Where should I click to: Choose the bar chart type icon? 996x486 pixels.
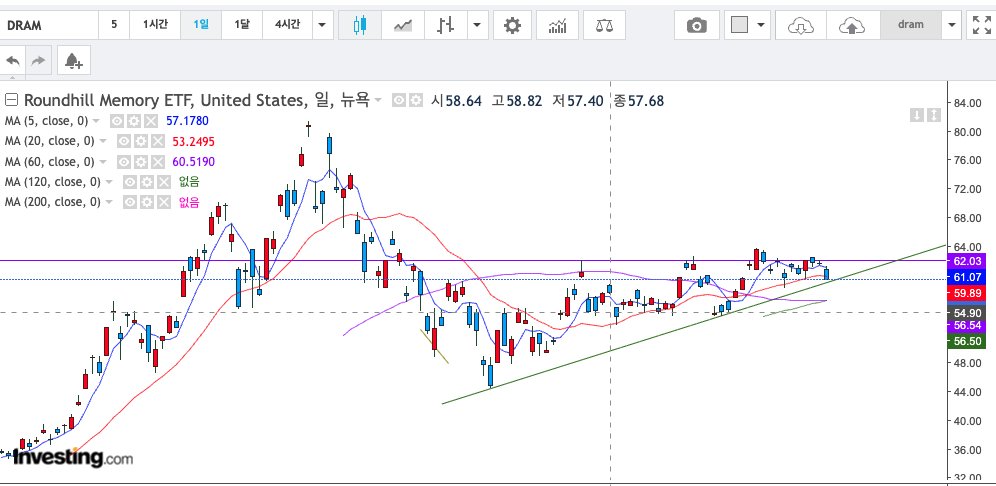coord(446,25)
